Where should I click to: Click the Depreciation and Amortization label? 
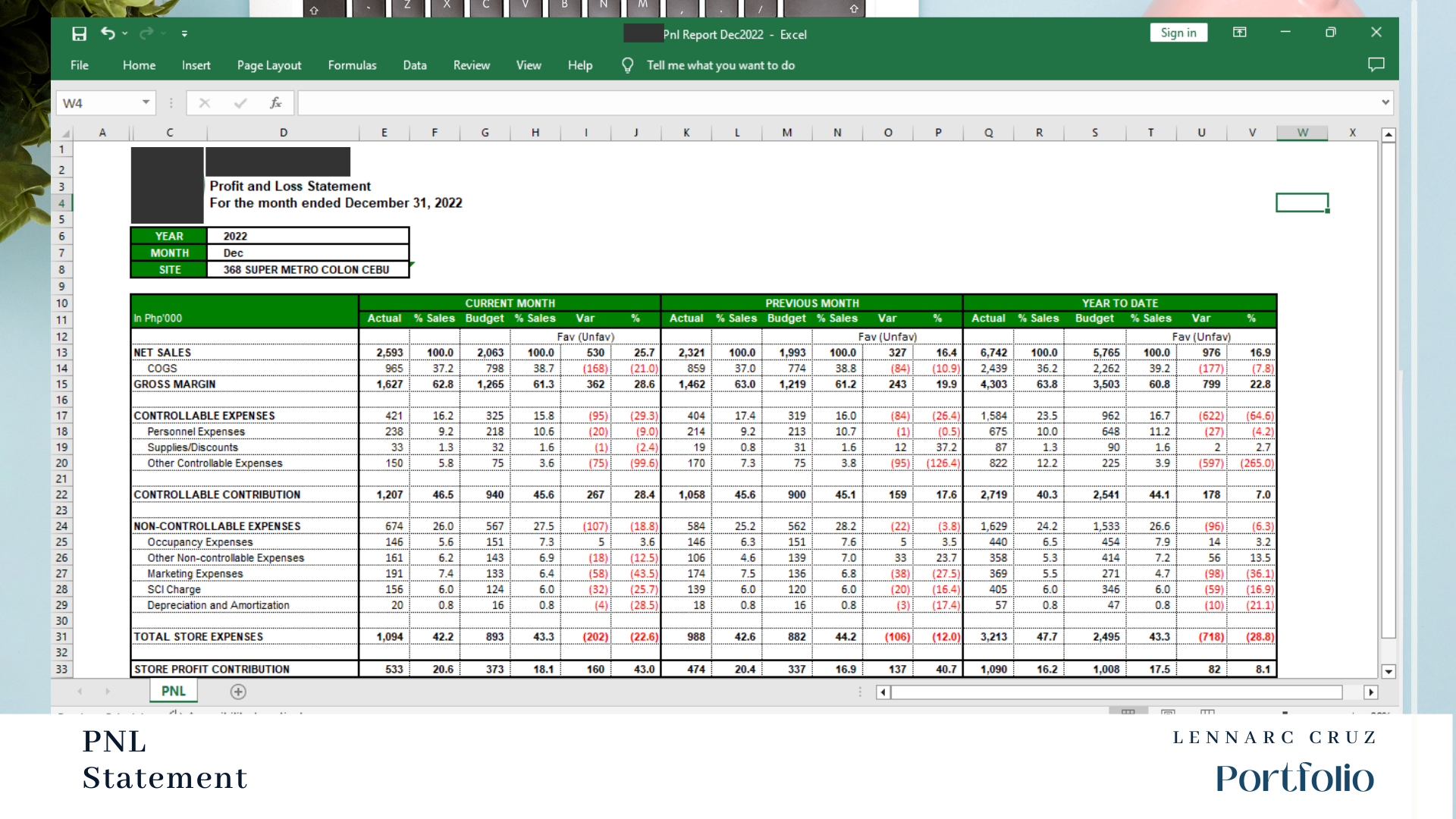coord(218,605)
